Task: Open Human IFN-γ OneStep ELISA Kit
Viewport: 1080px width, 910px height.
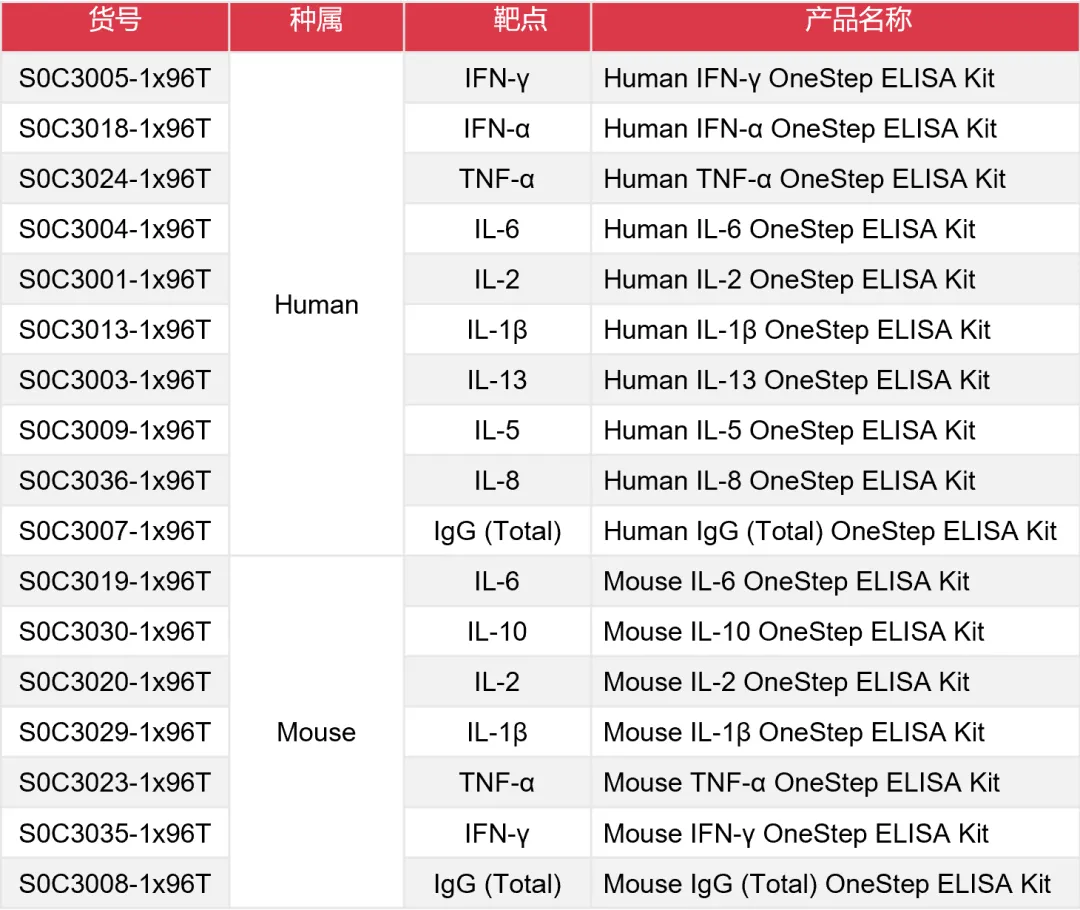Action: [799, 79]
